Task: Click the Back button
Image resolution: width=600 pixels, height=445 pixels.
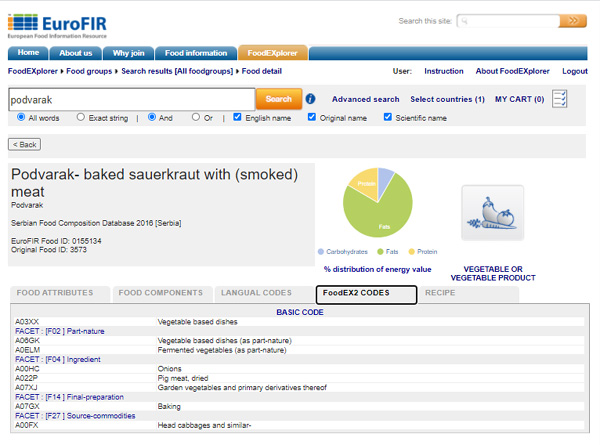Action: point(24,145)
